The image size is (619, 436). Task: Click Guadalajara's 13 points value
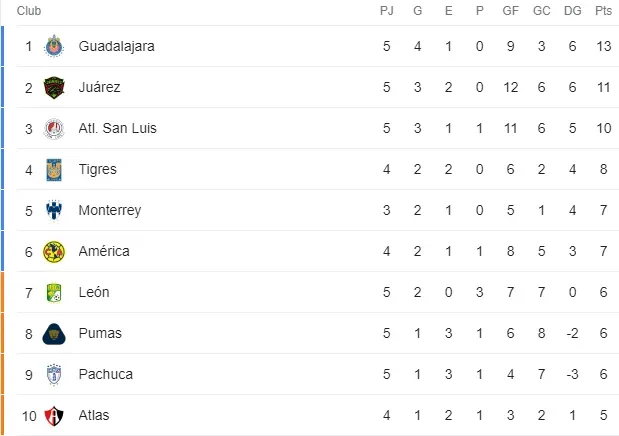click(603, 46)
